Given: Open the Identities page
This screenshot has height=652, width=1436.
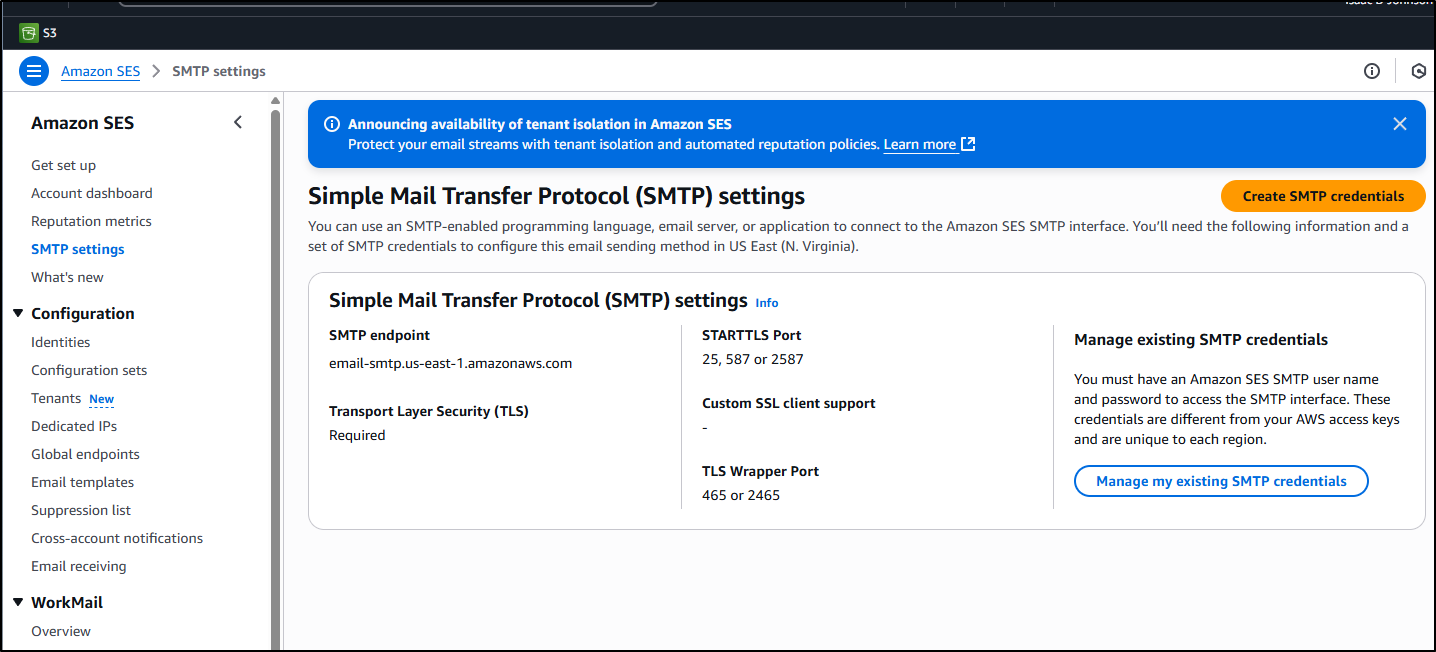Looking at the screenshot, I should [x=61, y=342].
